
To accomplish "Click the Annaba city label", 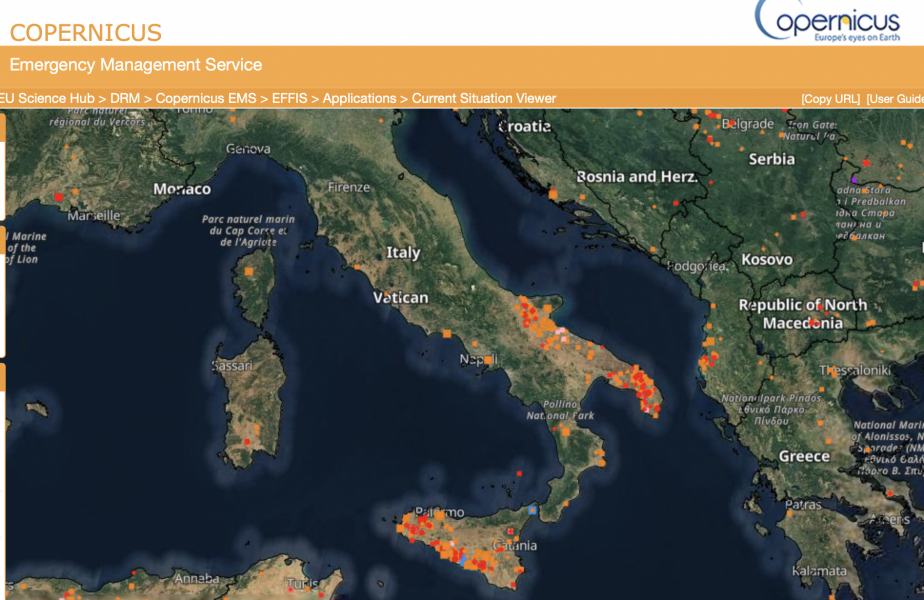I will 197,578.
